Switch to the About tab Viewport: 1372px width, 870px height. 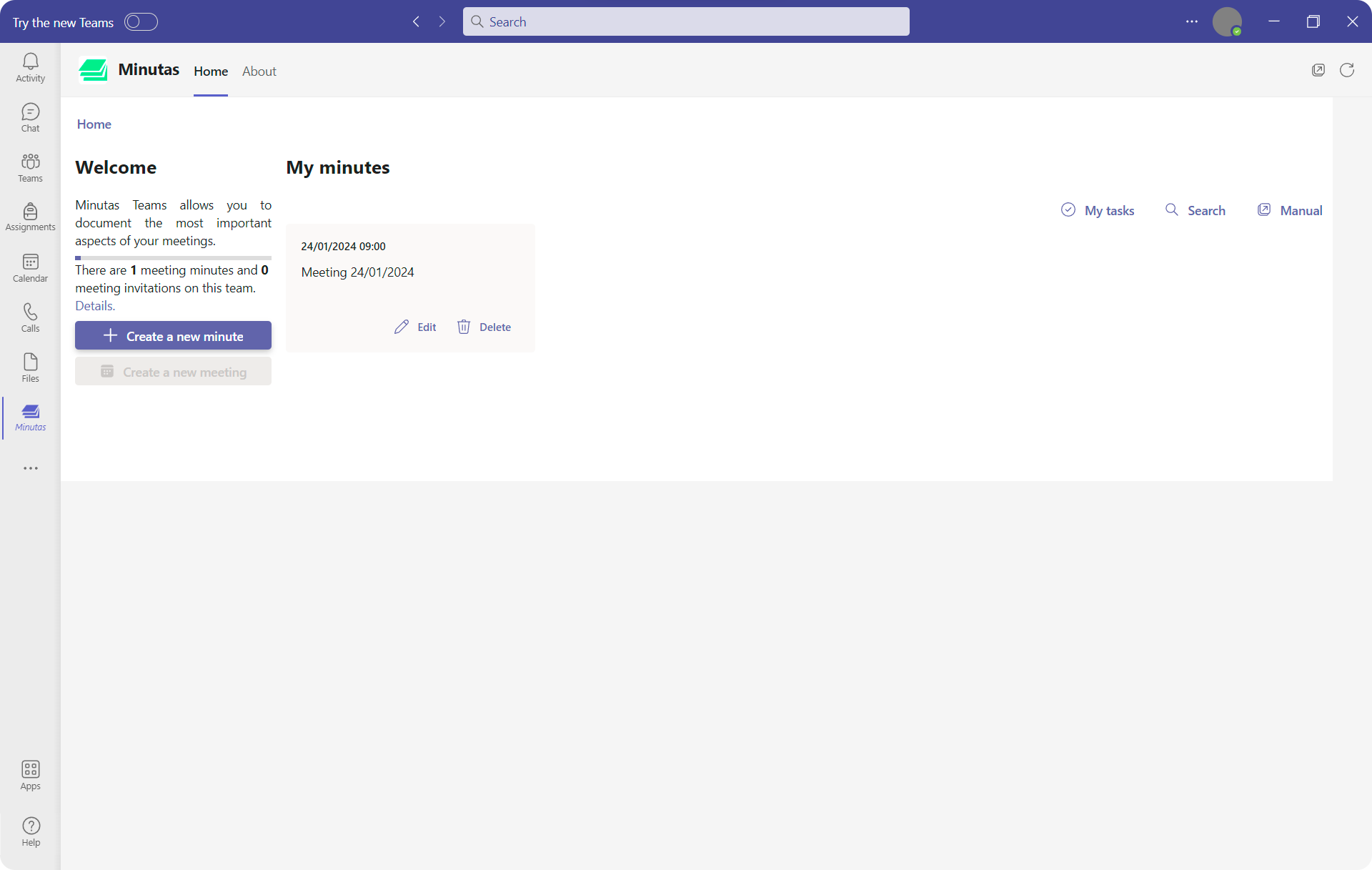(x=259, y=71)
